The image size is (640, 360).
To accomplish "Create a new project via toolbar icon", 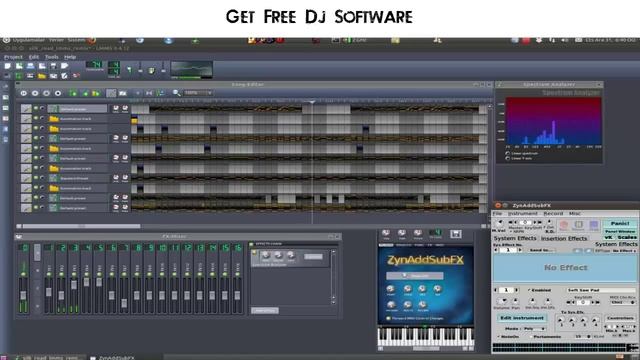I will pos(7,66).
